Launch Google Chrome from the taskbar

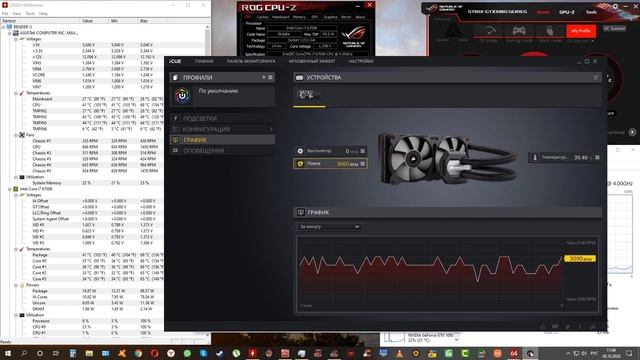point(138,353)
